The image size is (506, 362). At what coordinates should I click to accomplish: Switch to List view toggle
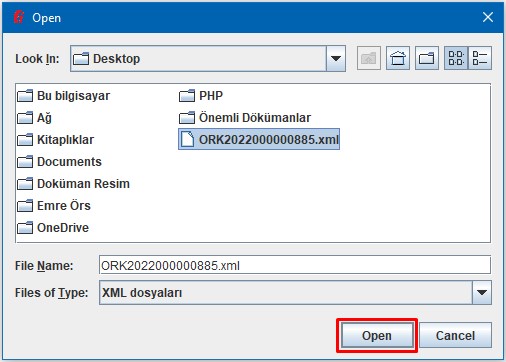pyautogui.click(x=456, y=59)
